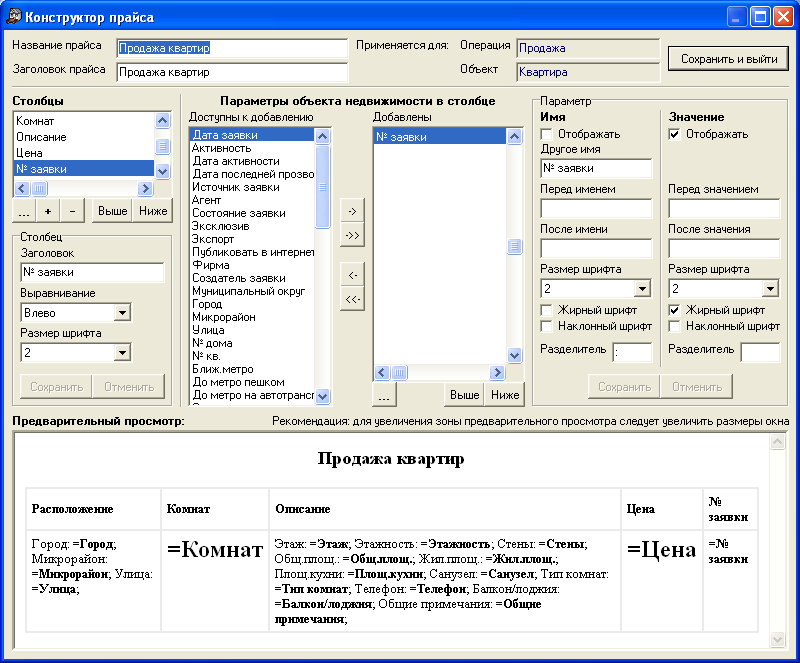This screenshot has height=663, width=800.
Task: Click the column Заголовок input field
Action: (92, 273)
